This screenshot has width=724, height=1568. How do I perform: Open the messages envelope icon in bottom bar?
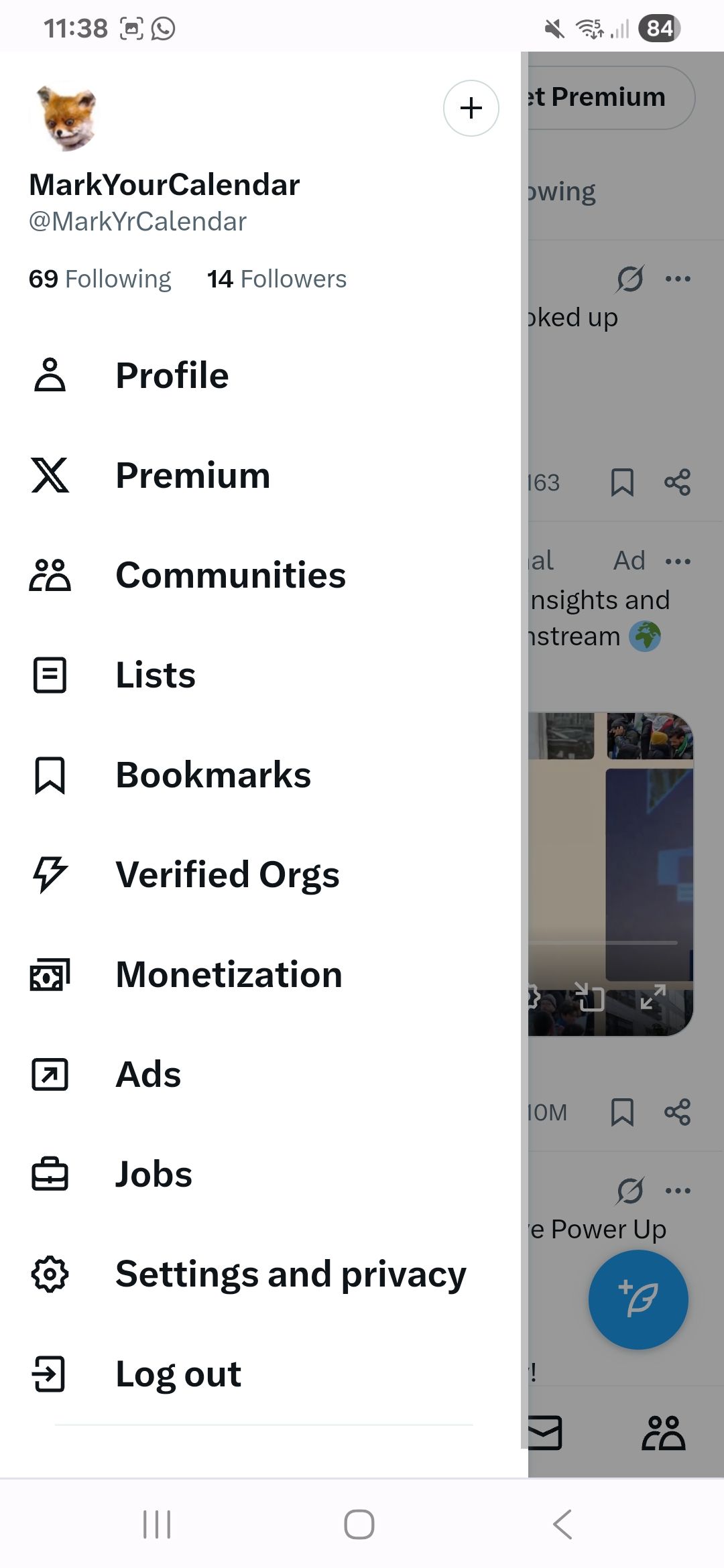coord(543,1433)
